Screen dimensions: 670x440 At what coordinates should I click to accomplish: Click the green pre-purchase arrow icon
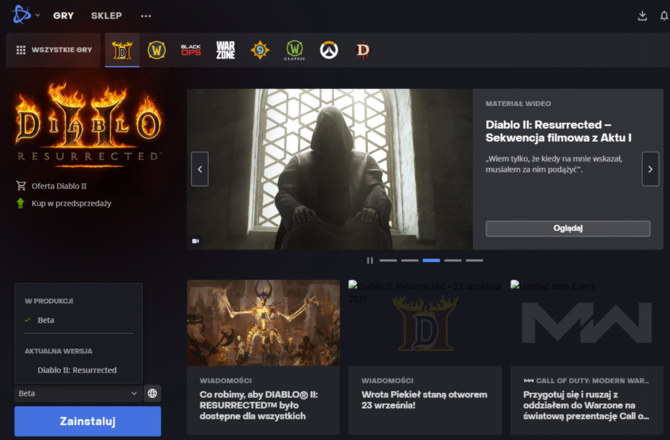coord(21,203)
